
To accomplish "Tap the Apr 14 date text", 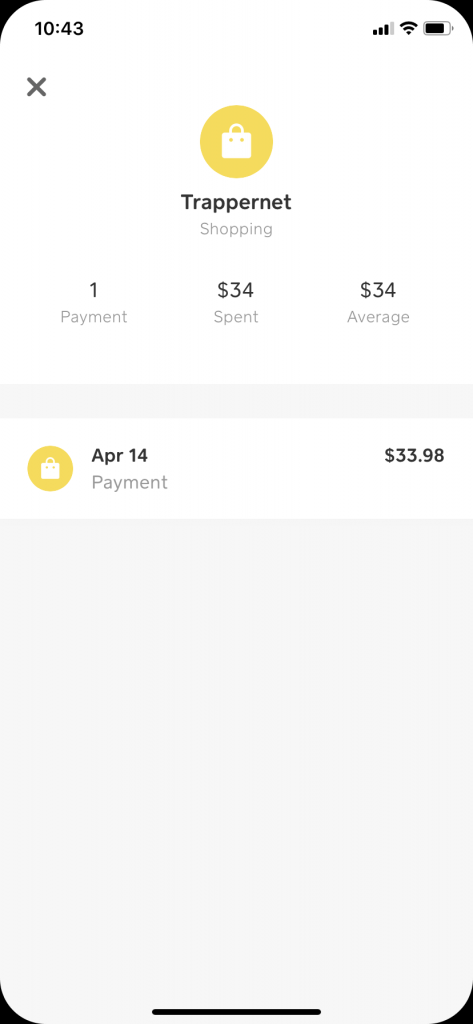I will tap(120, 455).
